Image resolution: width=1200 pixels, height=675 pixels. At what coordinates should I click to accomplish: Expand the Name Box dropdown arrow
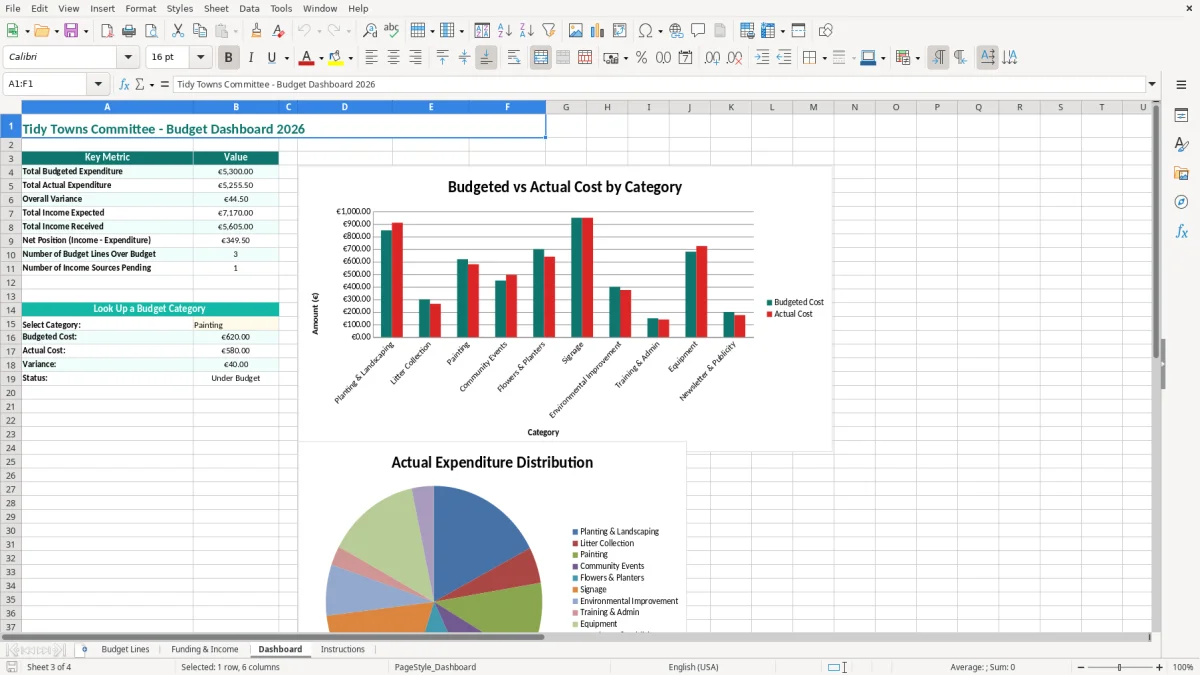point(98,85)
